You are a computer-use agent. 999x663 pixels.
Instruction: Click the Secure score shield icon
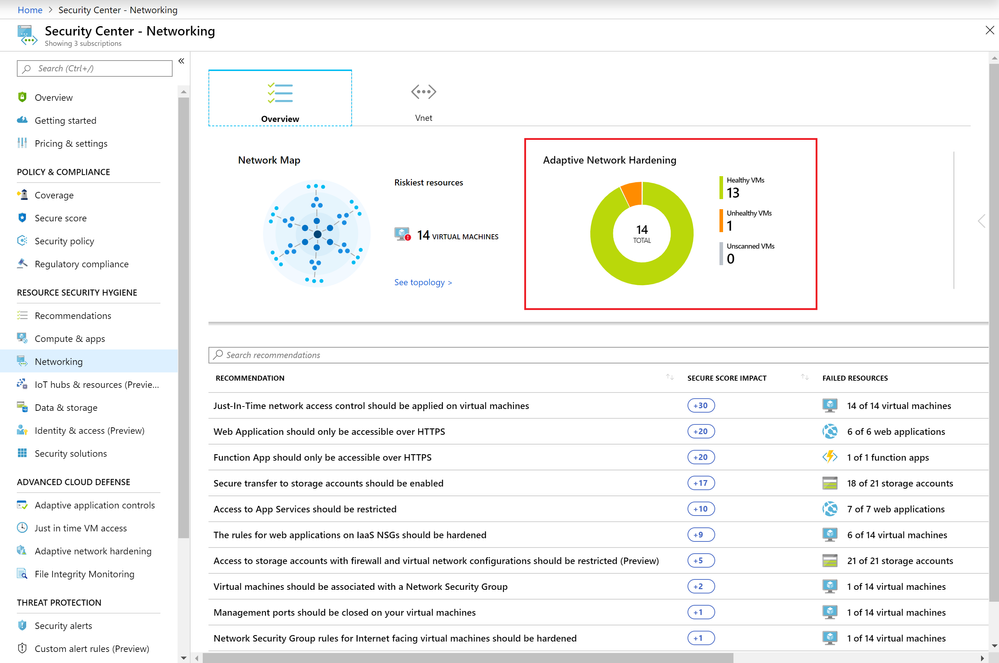click(22, 217)
